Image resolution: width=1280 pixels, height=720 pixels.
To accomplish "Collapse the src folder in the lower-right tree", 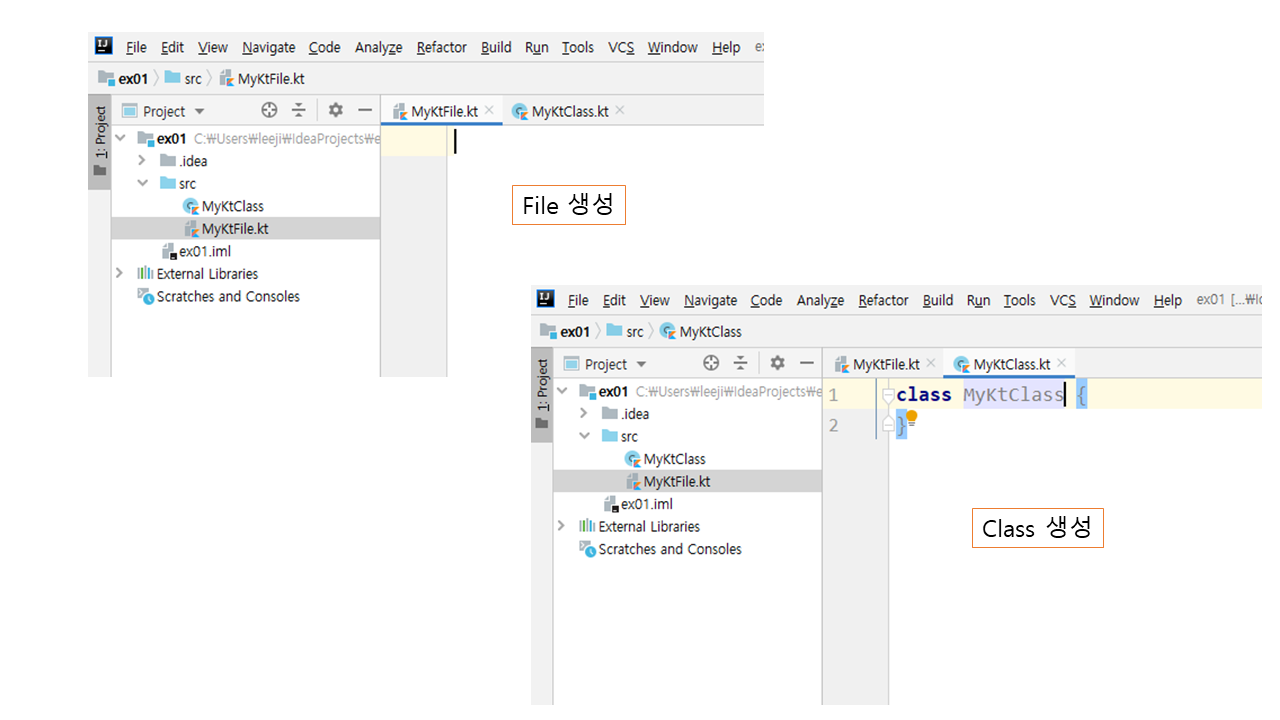I will coord(584,436).
